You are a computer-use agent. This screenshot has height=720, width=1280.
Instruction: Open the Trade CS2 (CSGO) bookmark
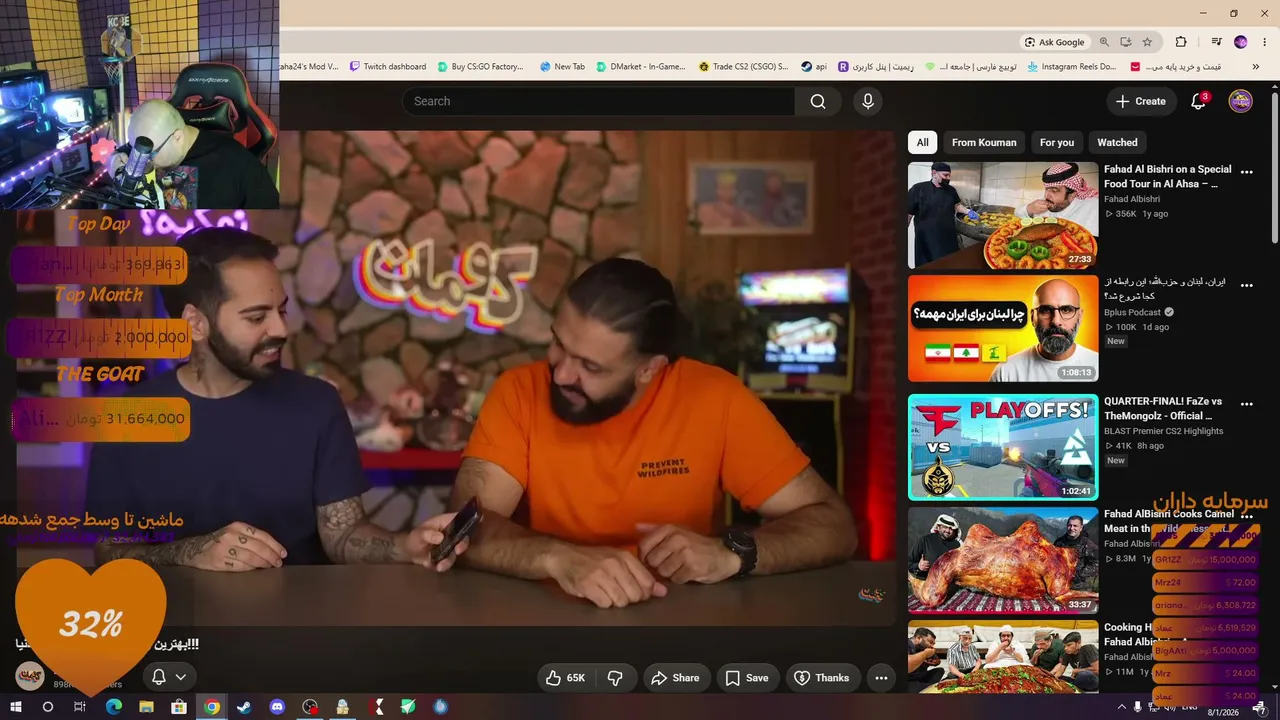[x=743, y=67]
